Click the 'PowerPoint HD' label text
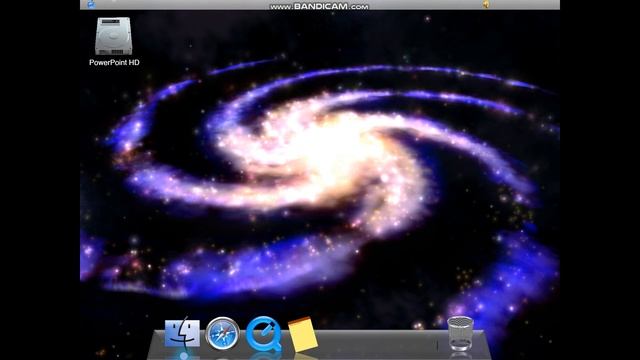 click(x=114, y=62)
